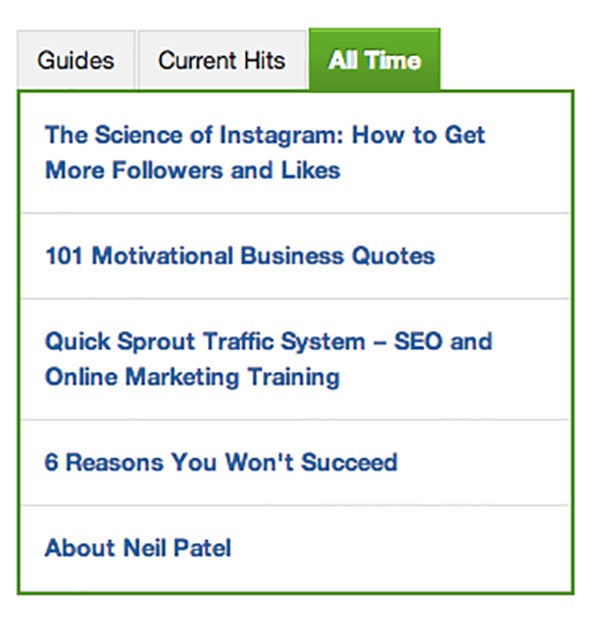Click the second row in the All Time list
610x629 pixels.
pyautogui.click(x=240, y=256)
